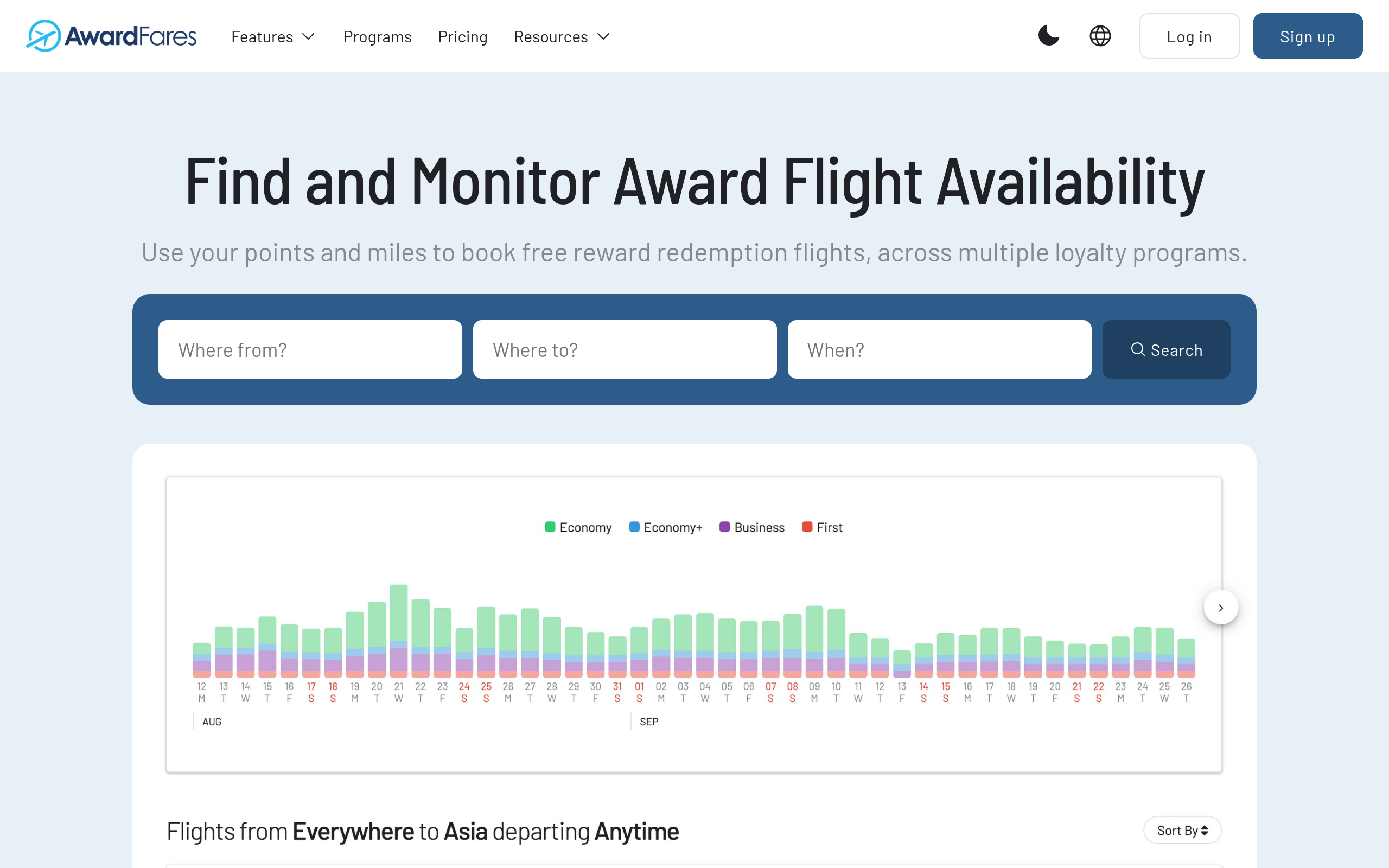Hide the First class legend series
This screenshot has height=868, width=1389.
(x=822, y=527)
